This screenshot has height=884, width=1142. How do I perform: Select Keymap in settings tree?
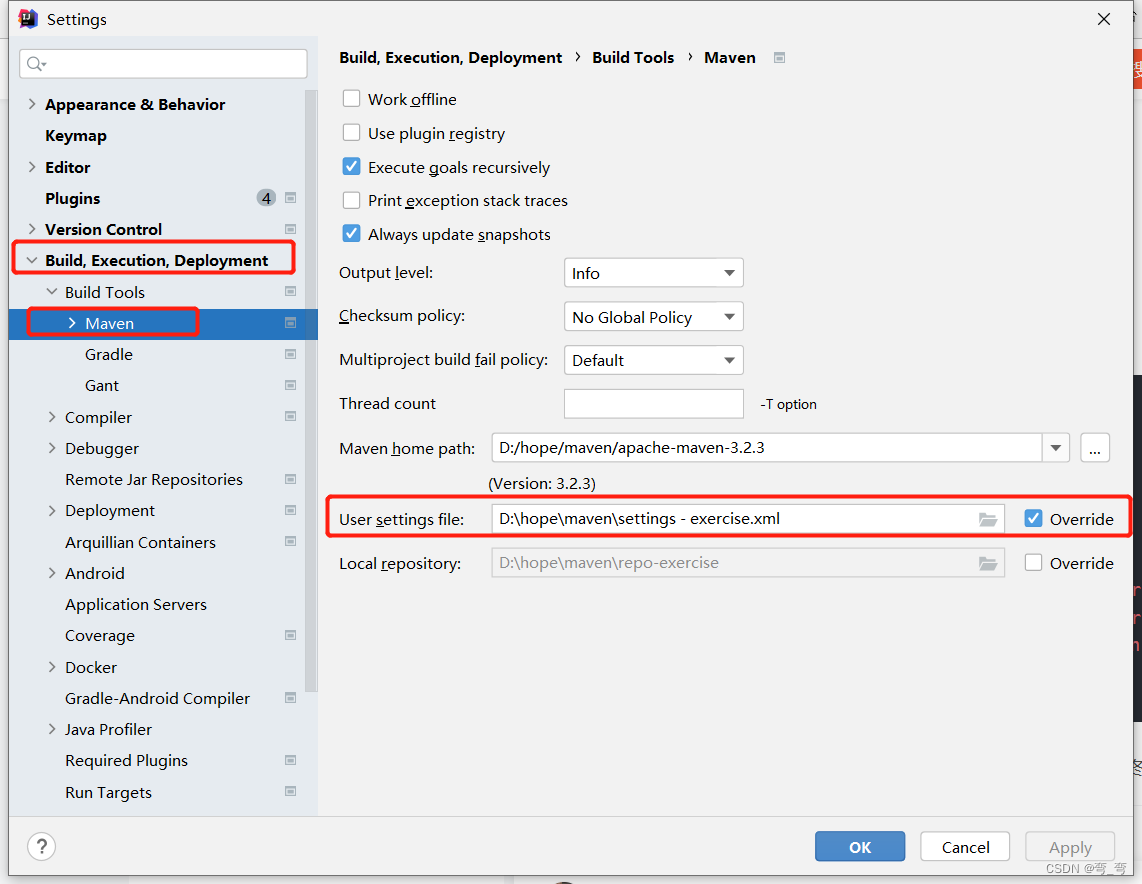76,136
